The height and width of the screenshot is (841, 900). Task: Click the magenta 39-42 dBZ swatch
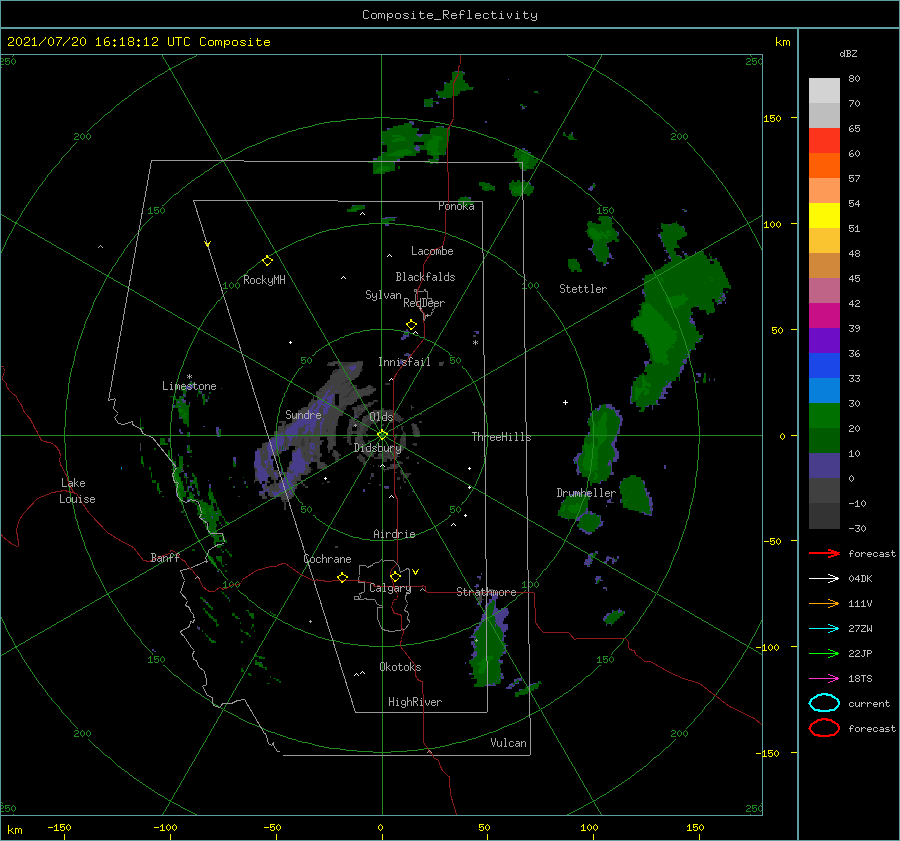824,316
